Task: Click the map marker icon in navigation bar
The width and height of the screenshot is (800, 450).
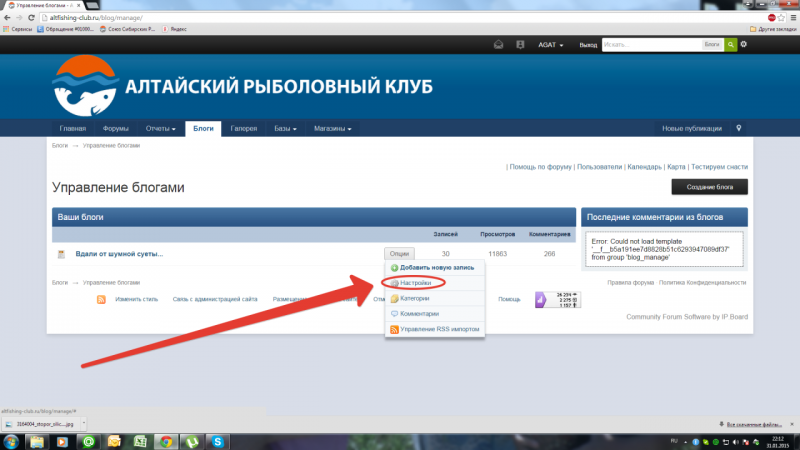Action: 739,129
